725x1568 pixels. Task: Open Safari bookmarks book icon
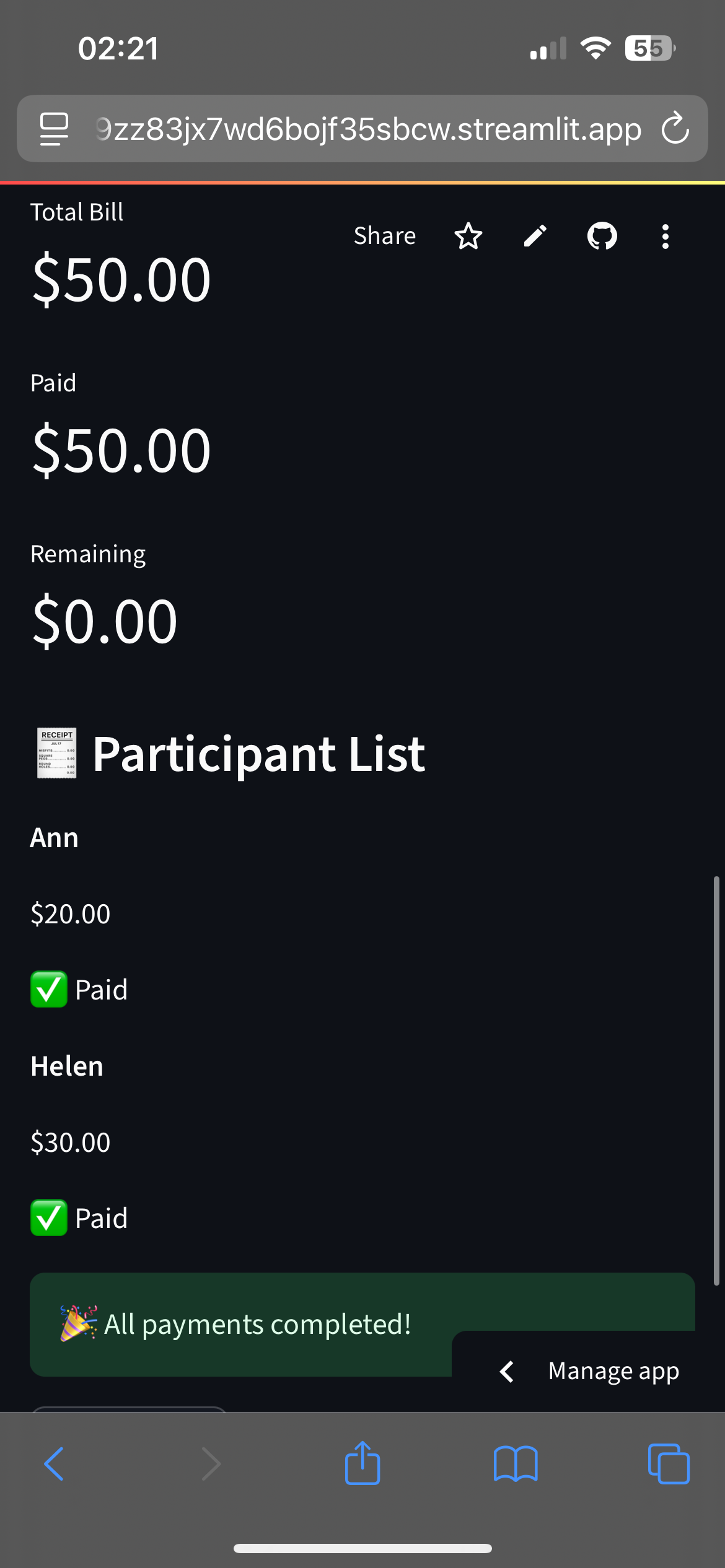click(x=516, y=1464)
